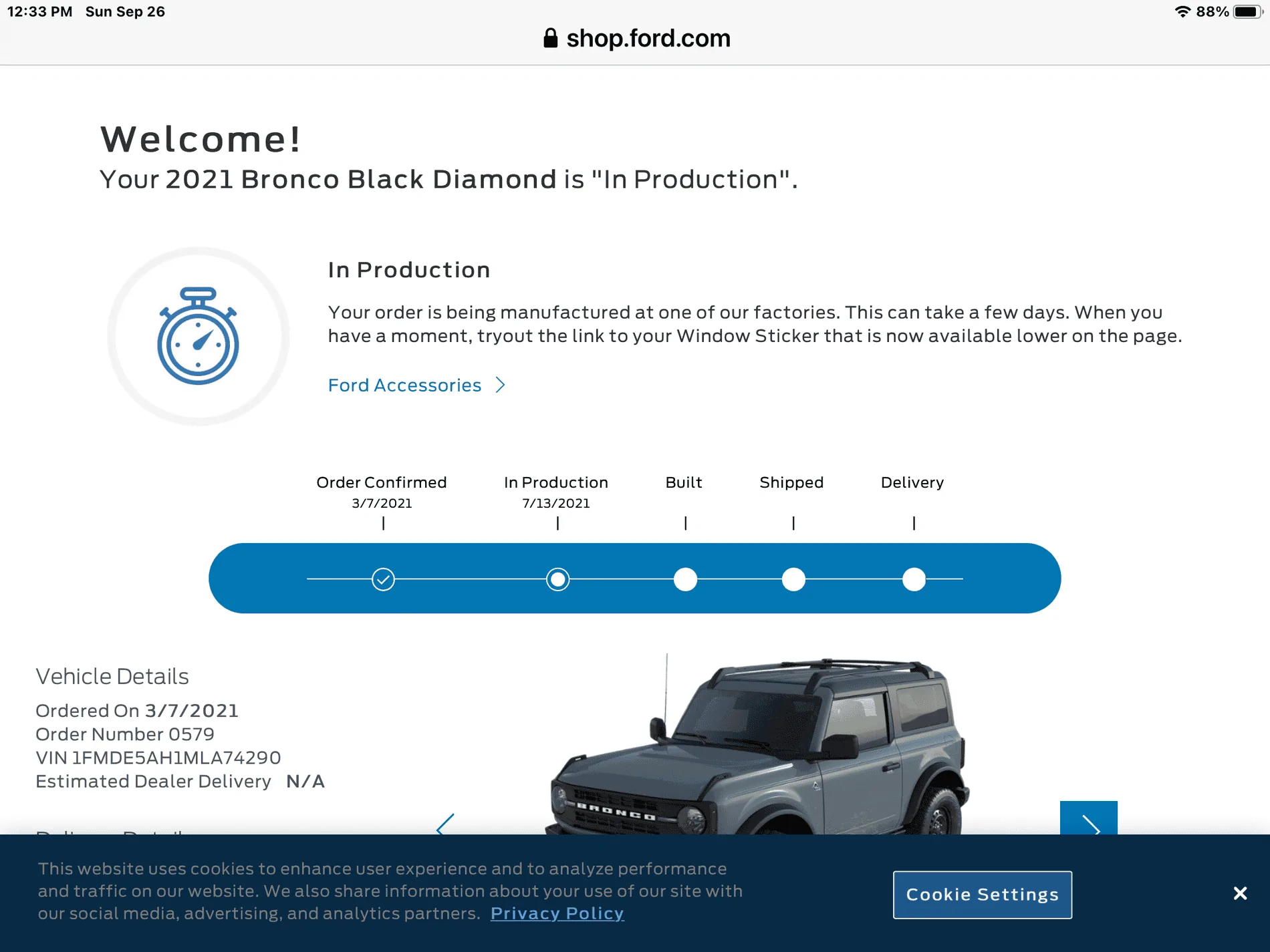Click the VIN 1FMDE5AH1MLA74290 text

pyautogui.click(x=158, y=758)
